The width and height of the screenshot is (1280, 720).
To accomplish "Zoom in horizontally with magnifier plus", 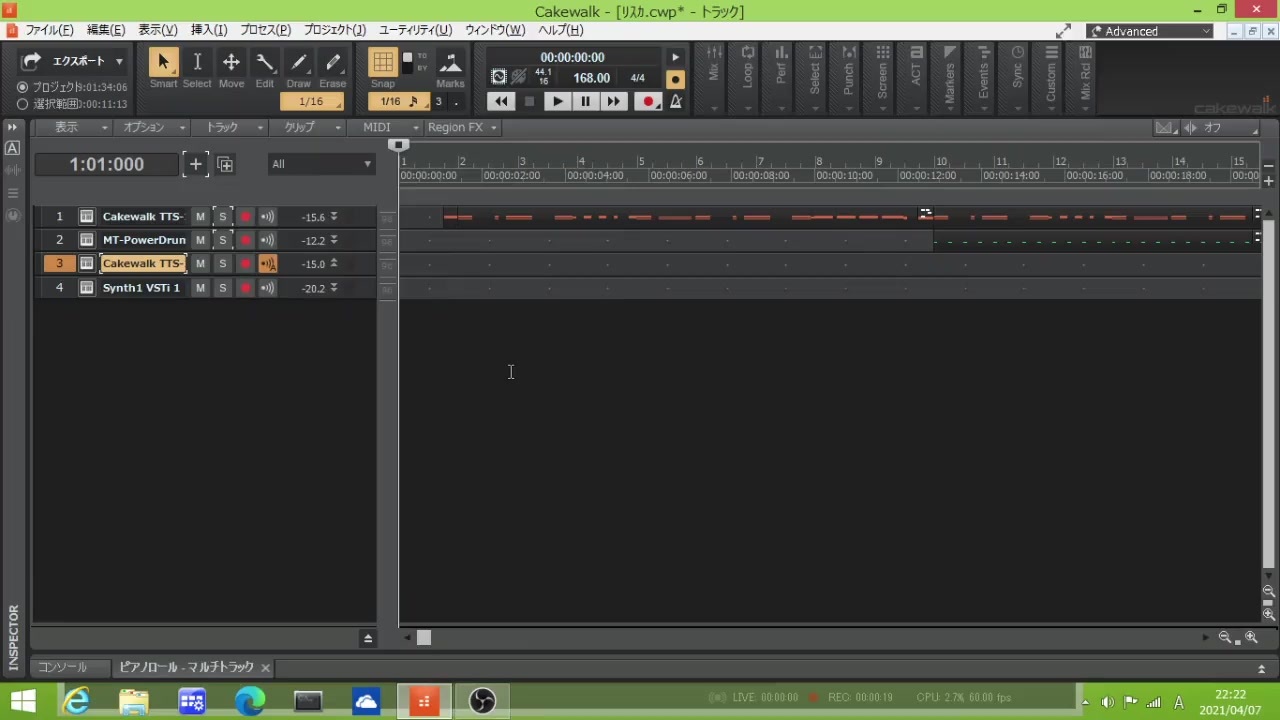I will (x=1251, y=638).
